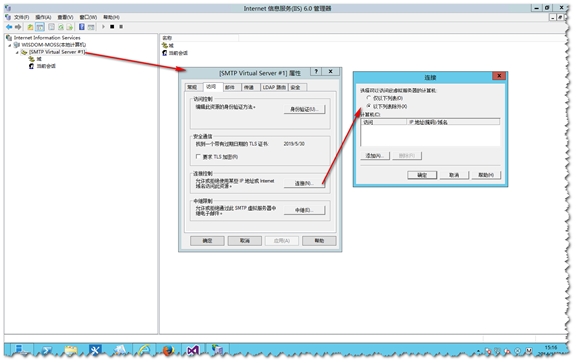The height and width of the screenshot is (363, 576).
Task: Click the Forward arrow in the toolbar
Action: [18, 27]
